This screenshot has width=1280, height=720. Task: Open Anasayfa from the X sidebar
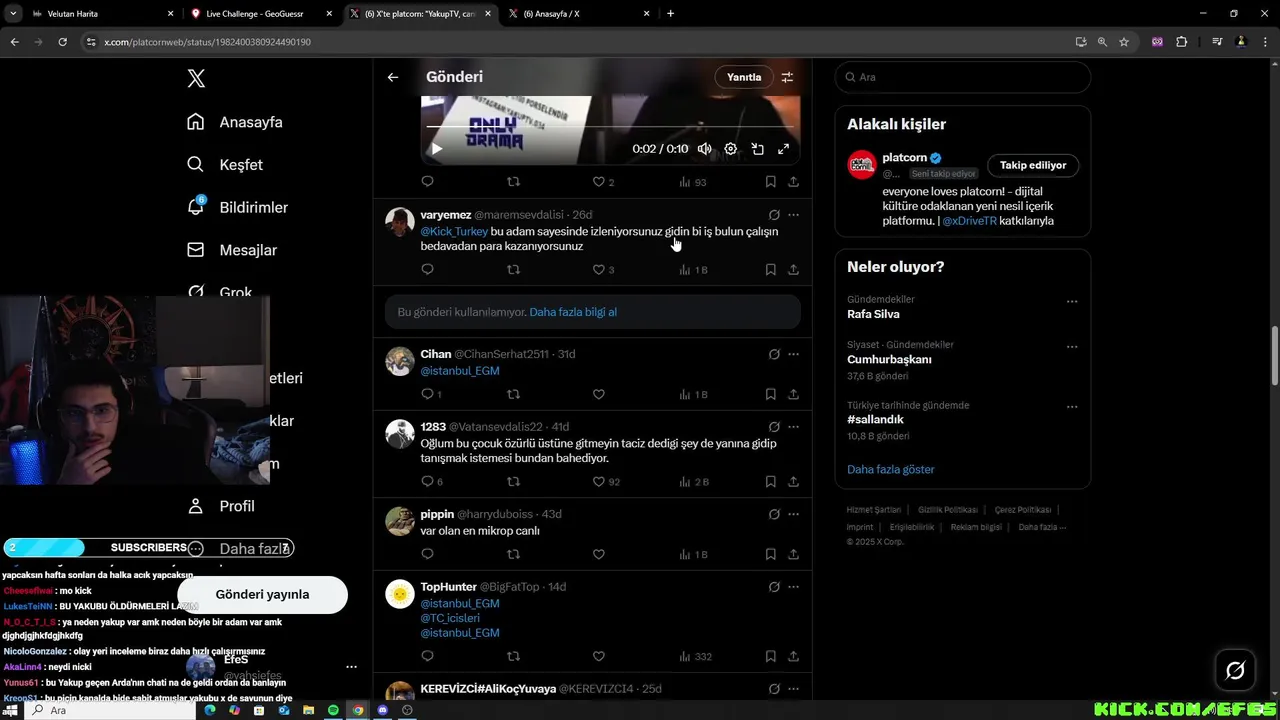point(235,122)
